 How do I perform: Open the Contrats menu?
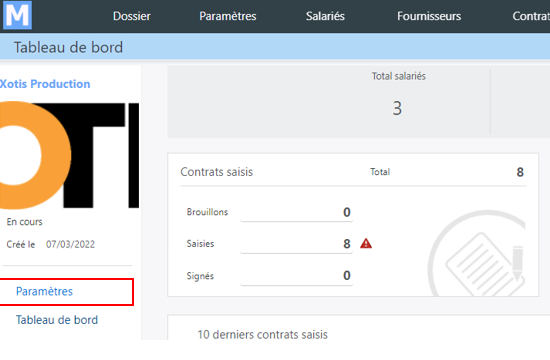tap(531, 16)
